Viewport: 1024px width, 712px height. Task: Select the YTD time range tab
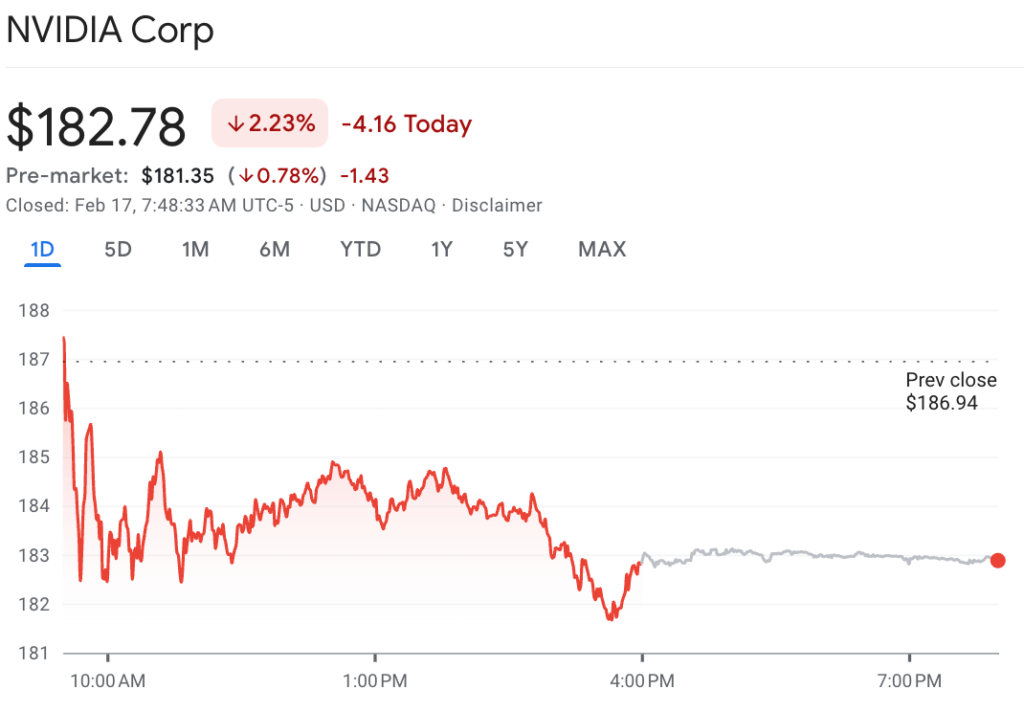point(360,249)
